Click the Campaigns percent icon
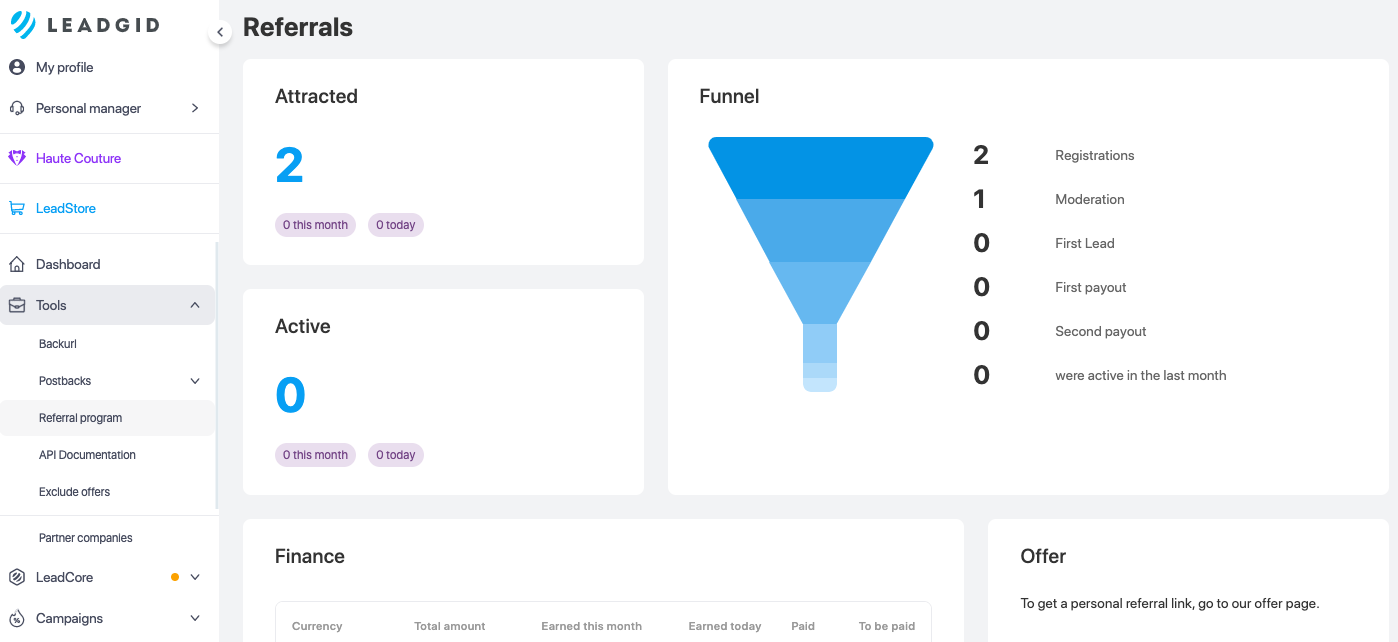 (x=16, y=618)
